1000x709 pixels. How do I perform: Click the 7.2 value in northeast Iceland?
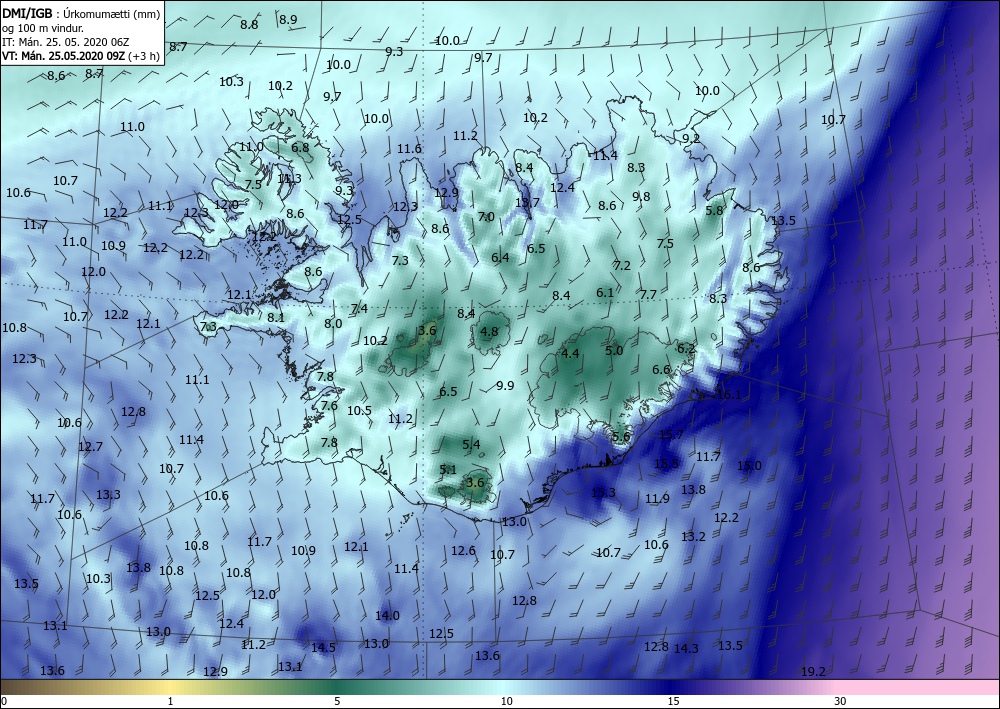(622, 266)
